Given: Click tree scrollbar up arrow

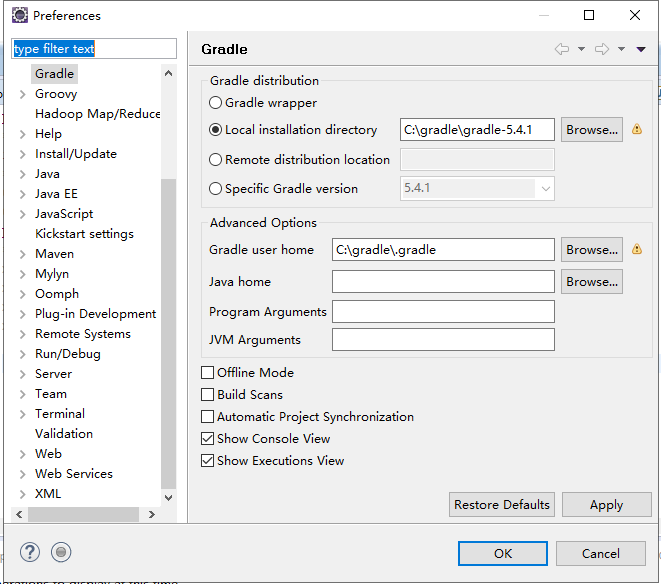Looking at the screenshot, I should point(169,73).
